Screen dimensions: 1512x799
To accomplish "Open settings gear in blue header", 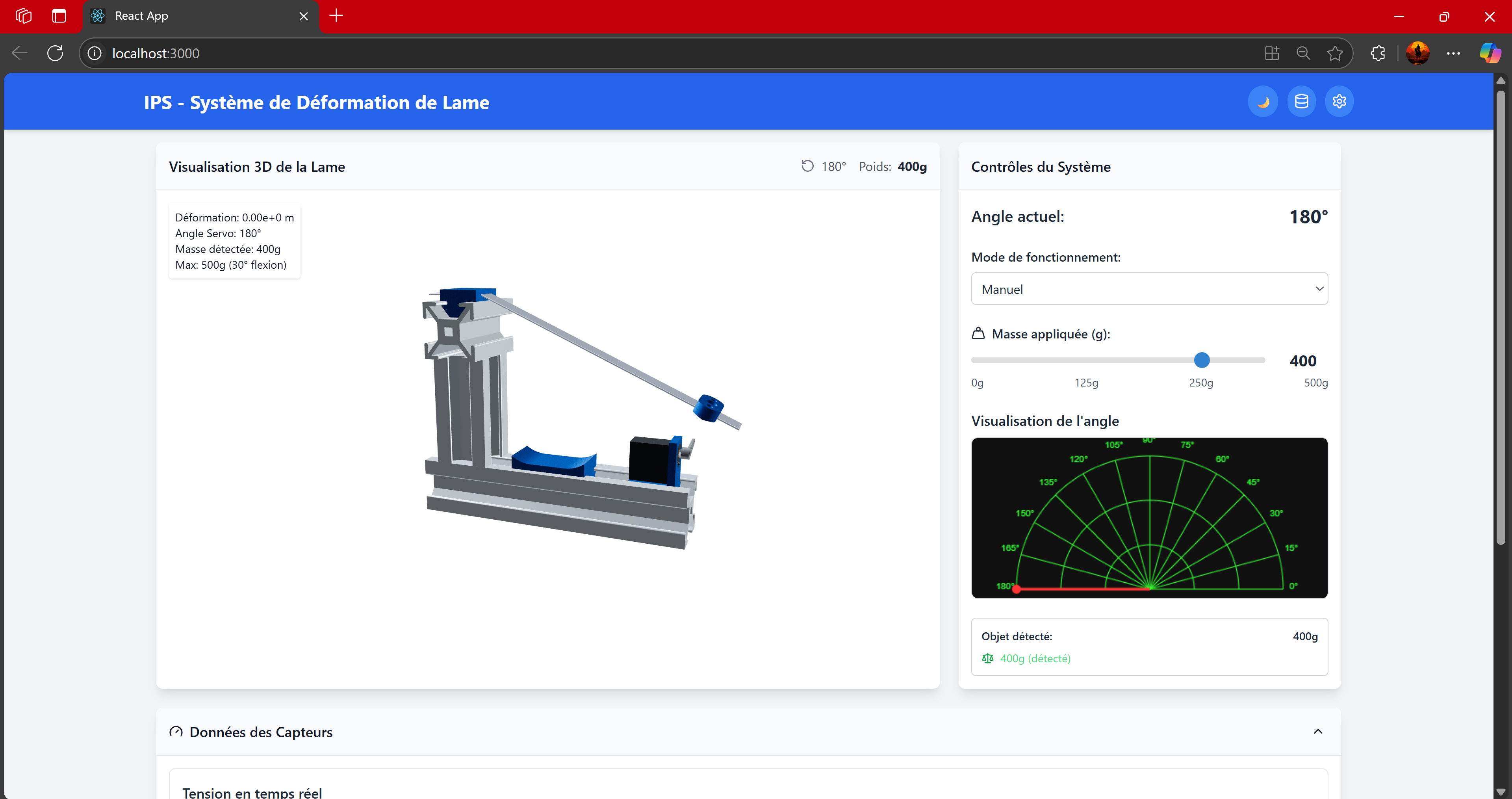I will [x=1339, y=102].
